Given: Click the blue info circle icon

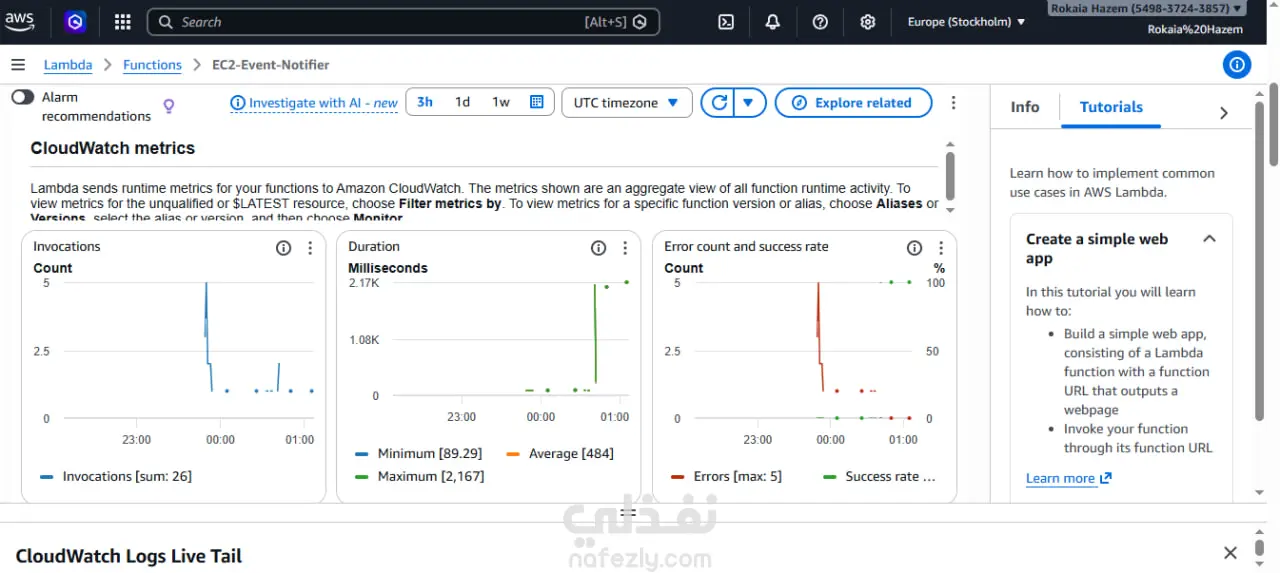Looking at the screenshot, I should coord(1237,65).
